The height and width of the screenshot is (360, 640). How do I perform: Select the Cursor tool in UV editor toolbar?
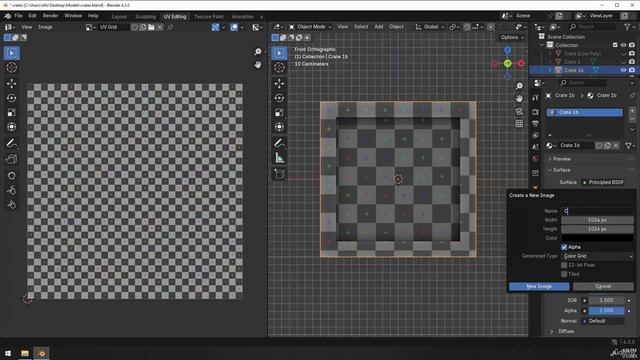tap(11, 68)
